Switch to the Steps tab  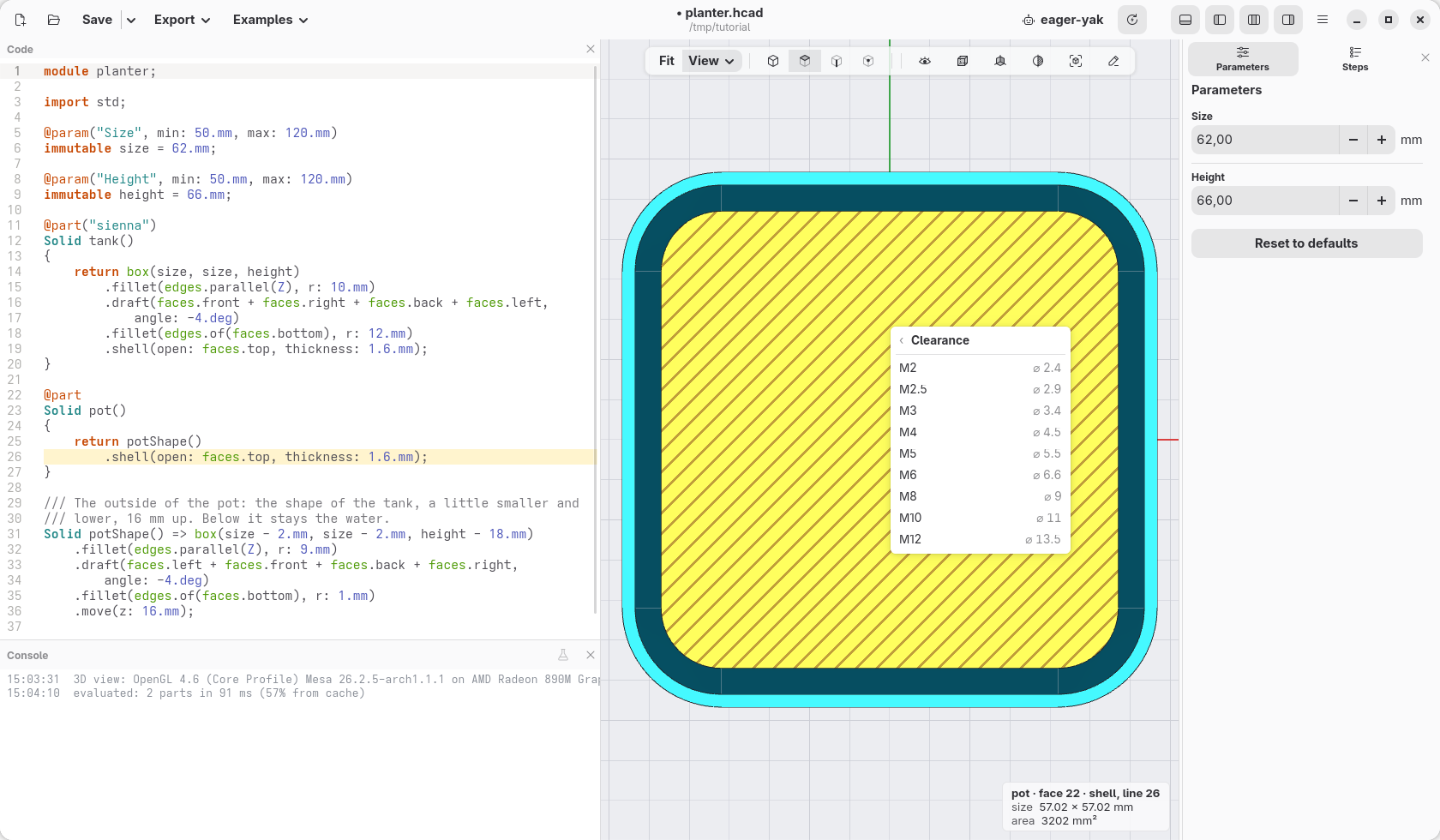tap(1355, 59)
